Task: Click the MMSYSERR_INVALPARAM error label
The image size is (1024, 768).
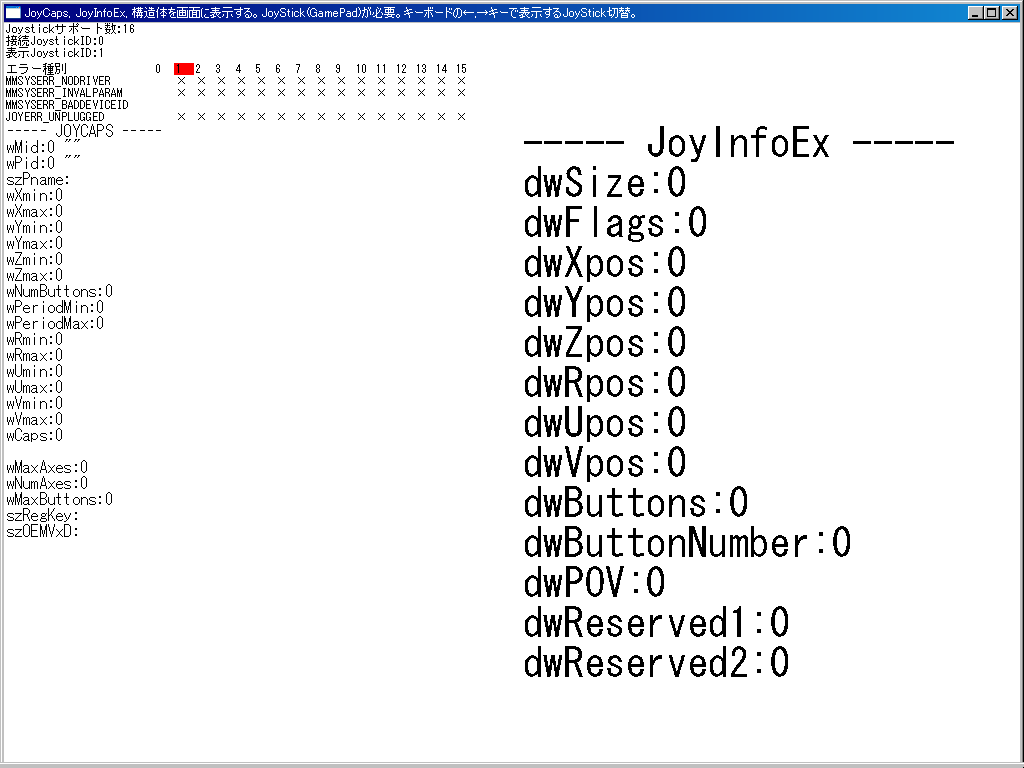Action: 64,92
